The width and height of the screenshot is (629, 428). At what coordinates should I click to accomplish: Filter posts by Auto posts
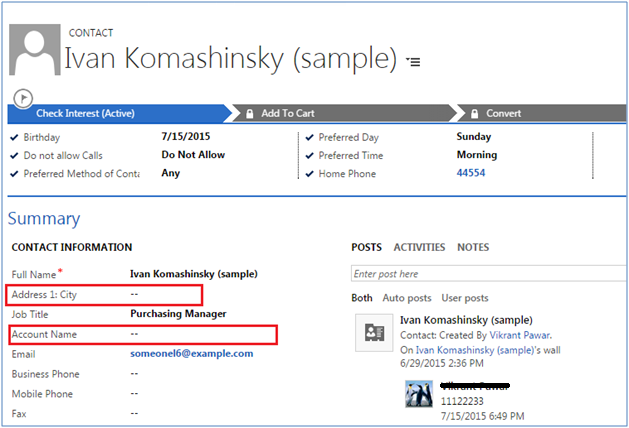pos(407,298)
